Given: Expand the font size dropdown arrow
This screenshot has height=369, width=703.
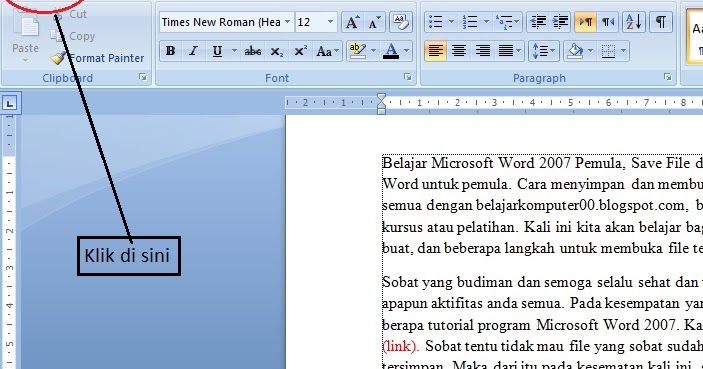Looking at the screenshot, I should click(330, 22).
